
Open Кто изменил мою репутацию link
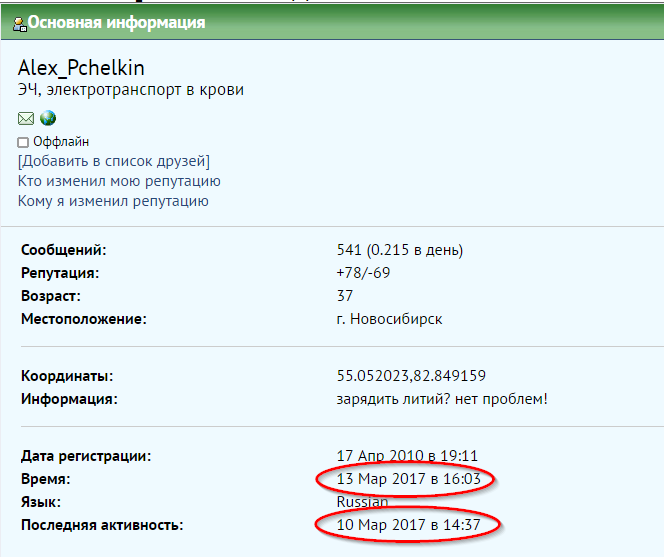(x=119, y=181)
